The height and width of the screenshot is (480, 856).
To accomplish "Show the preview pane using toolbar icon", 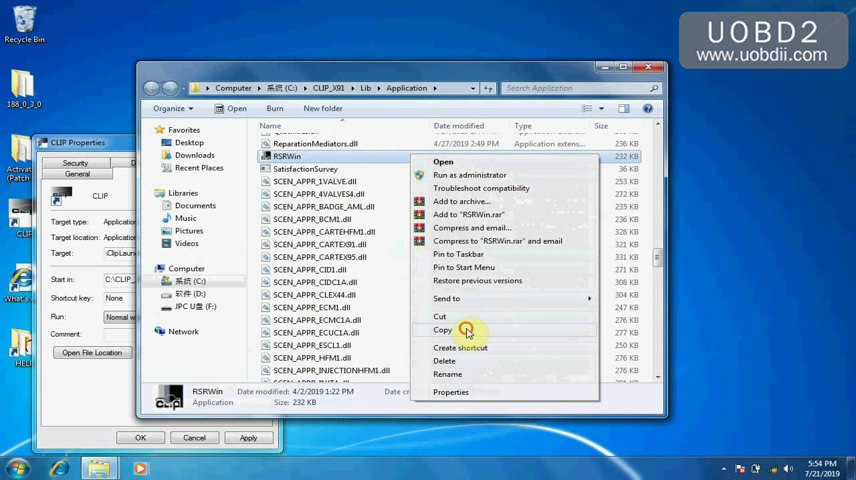I will pos(626,108).
